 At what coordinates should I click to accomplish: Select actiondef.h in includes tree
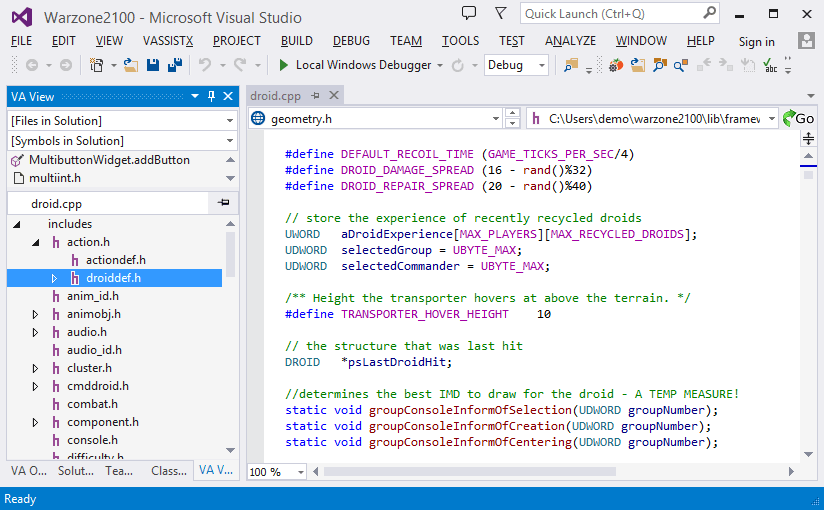[116, 260]
